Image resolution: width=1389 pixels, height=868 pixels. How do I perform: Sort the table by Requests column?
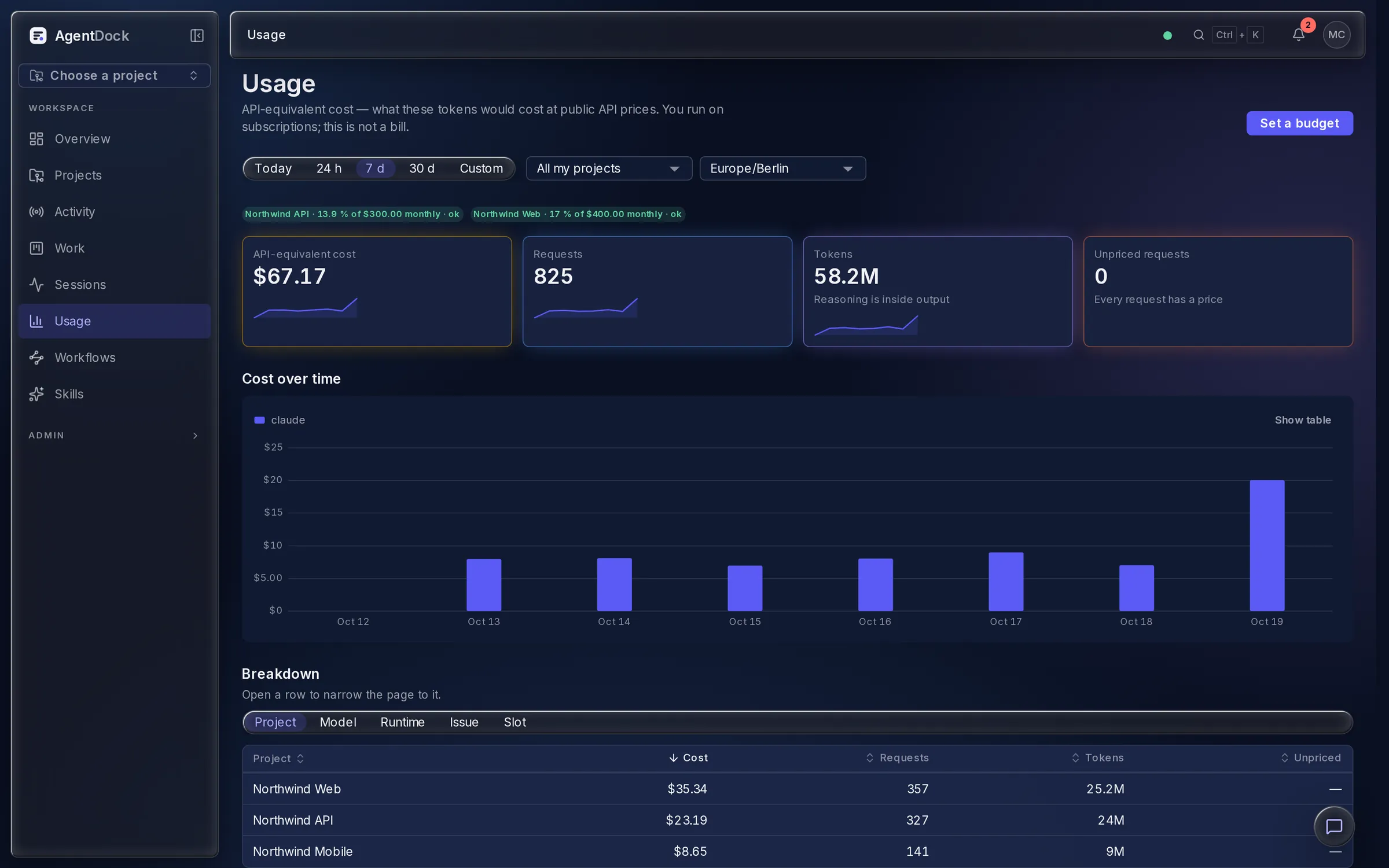(x=897, y=758)
